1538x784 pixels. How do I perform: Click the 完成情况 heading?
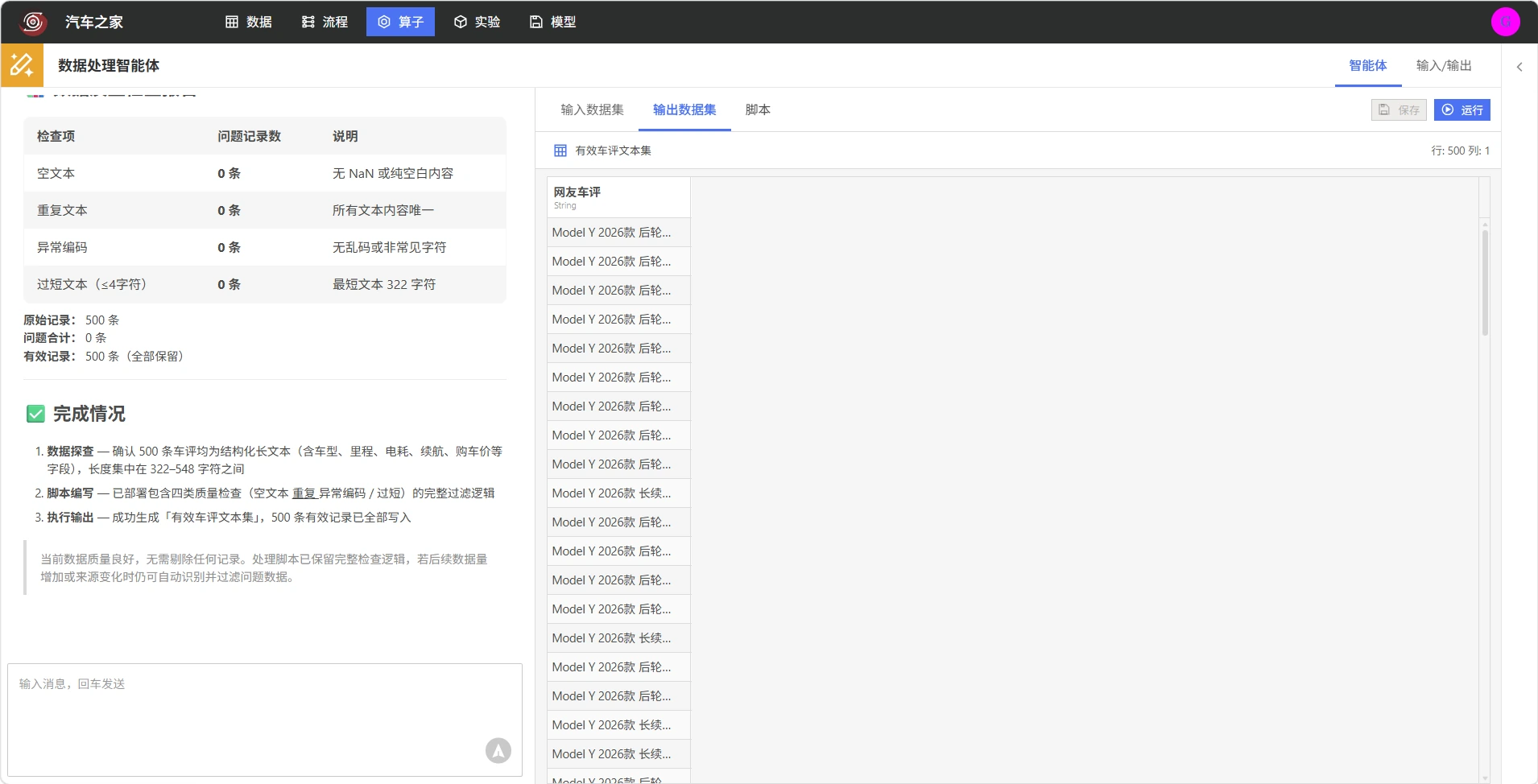(89, 414)
